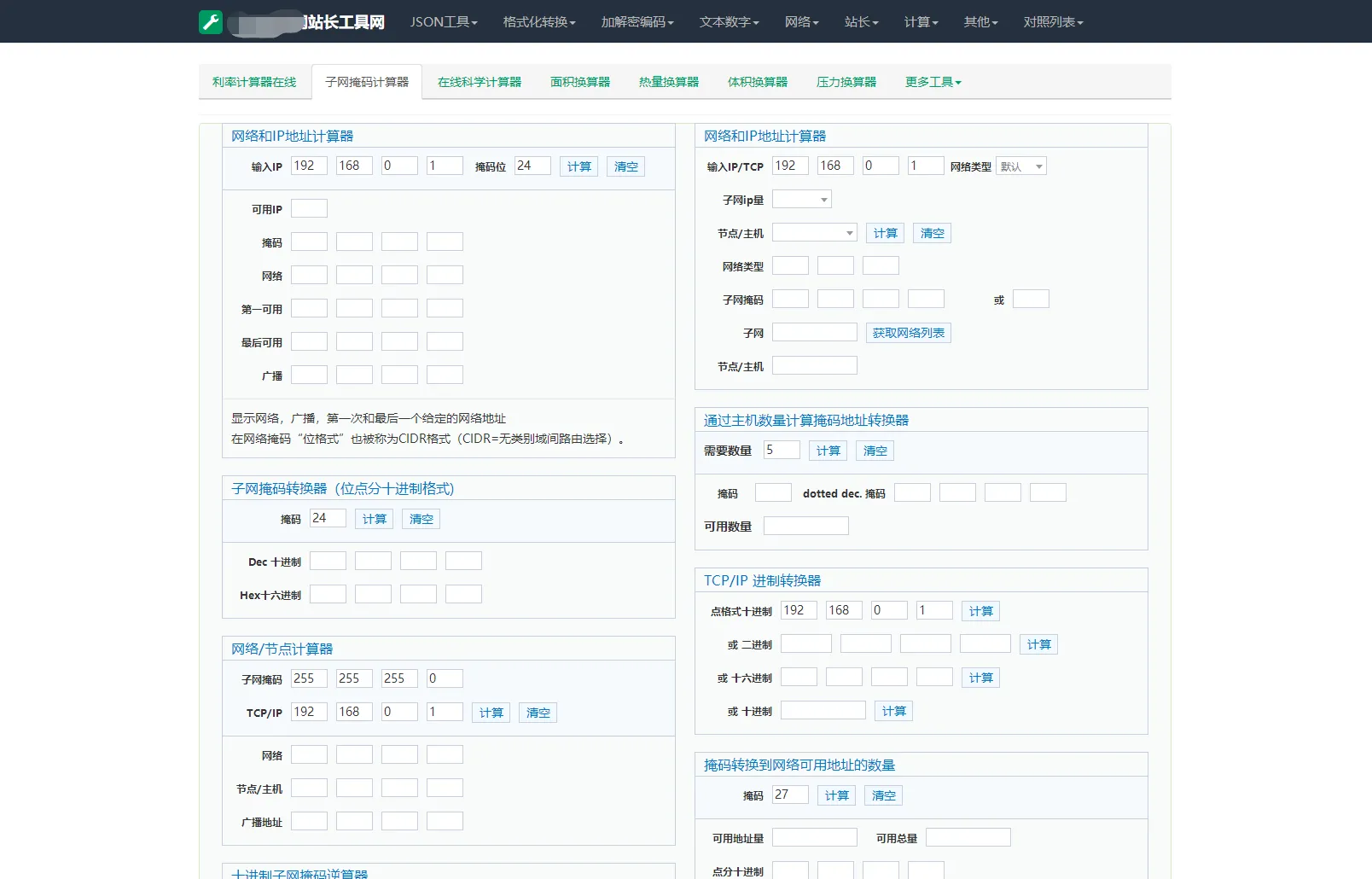
Task: Switch to the 利率计算器在线 tab
Action: coord(254,82)
